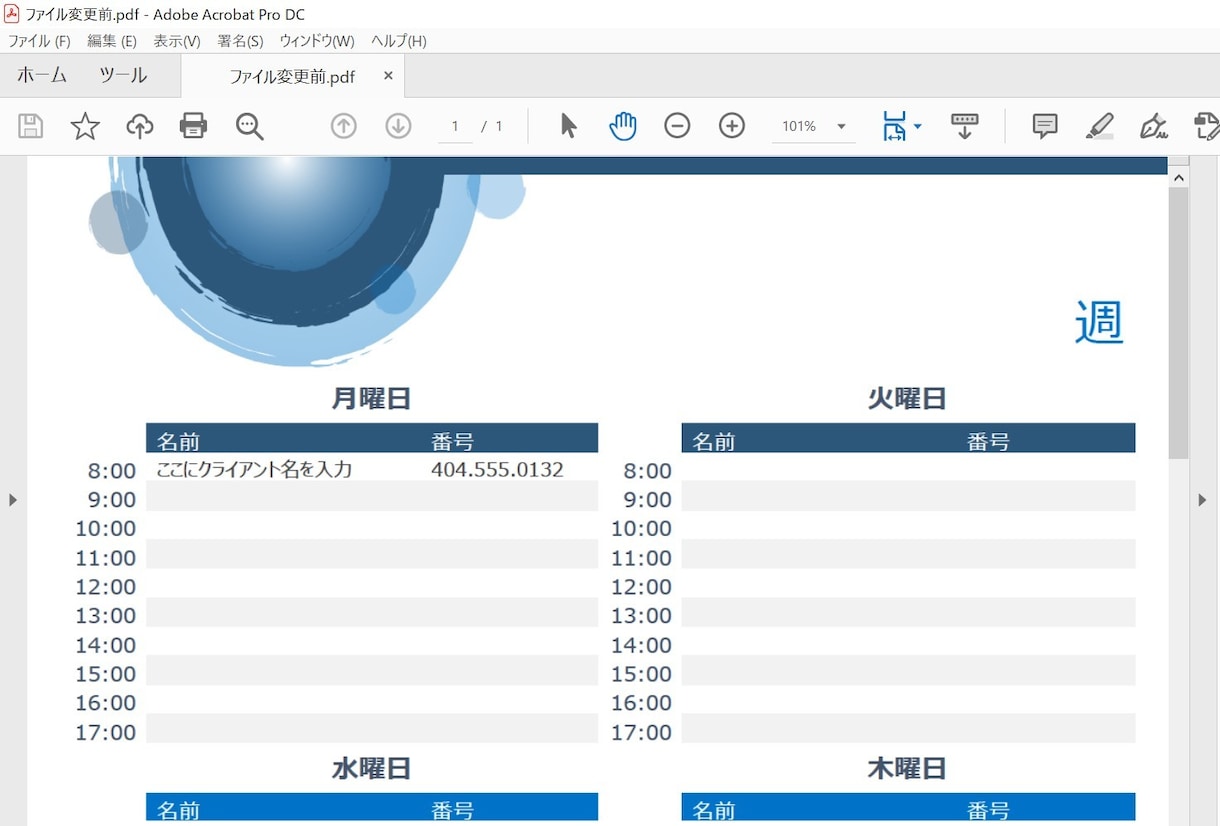Click the 101% zoom value field
This screenshot has width=1220, height=826.
799,126
